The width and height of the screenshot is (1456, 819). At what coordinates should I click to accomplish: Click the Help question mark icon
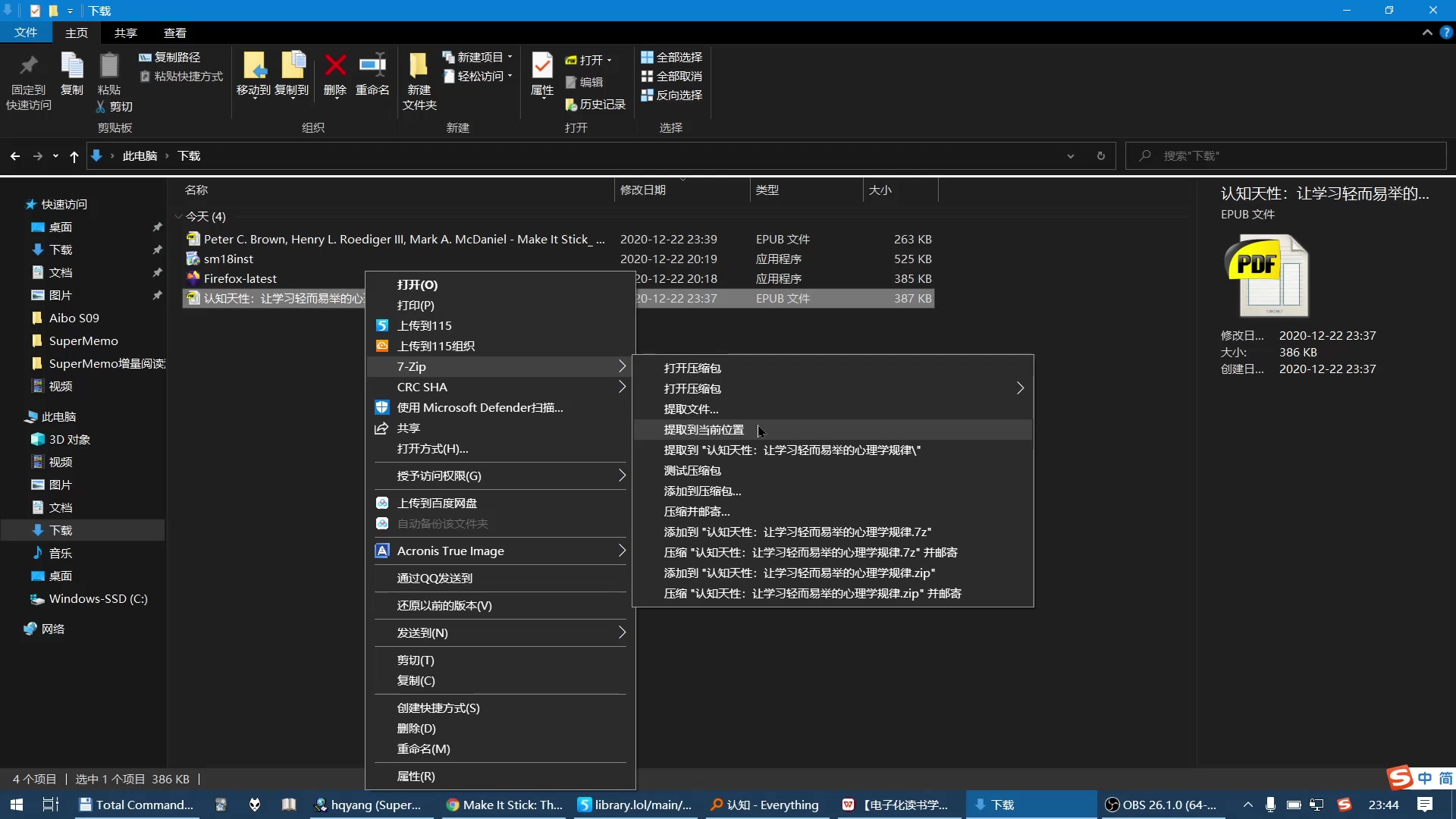(x=1446, y=33)
